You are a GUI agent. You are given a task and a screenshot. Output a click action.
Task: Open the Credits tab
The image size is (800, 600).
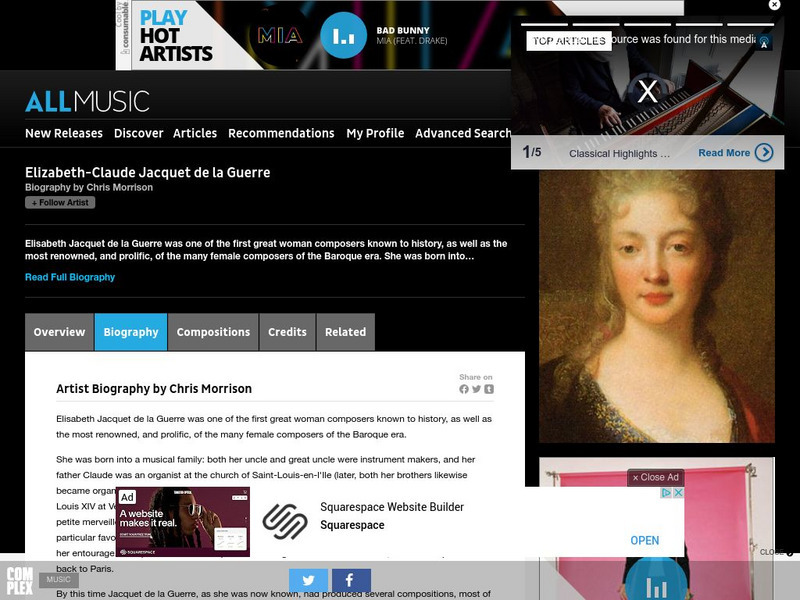pyautogui.click(x=287, y=332)
